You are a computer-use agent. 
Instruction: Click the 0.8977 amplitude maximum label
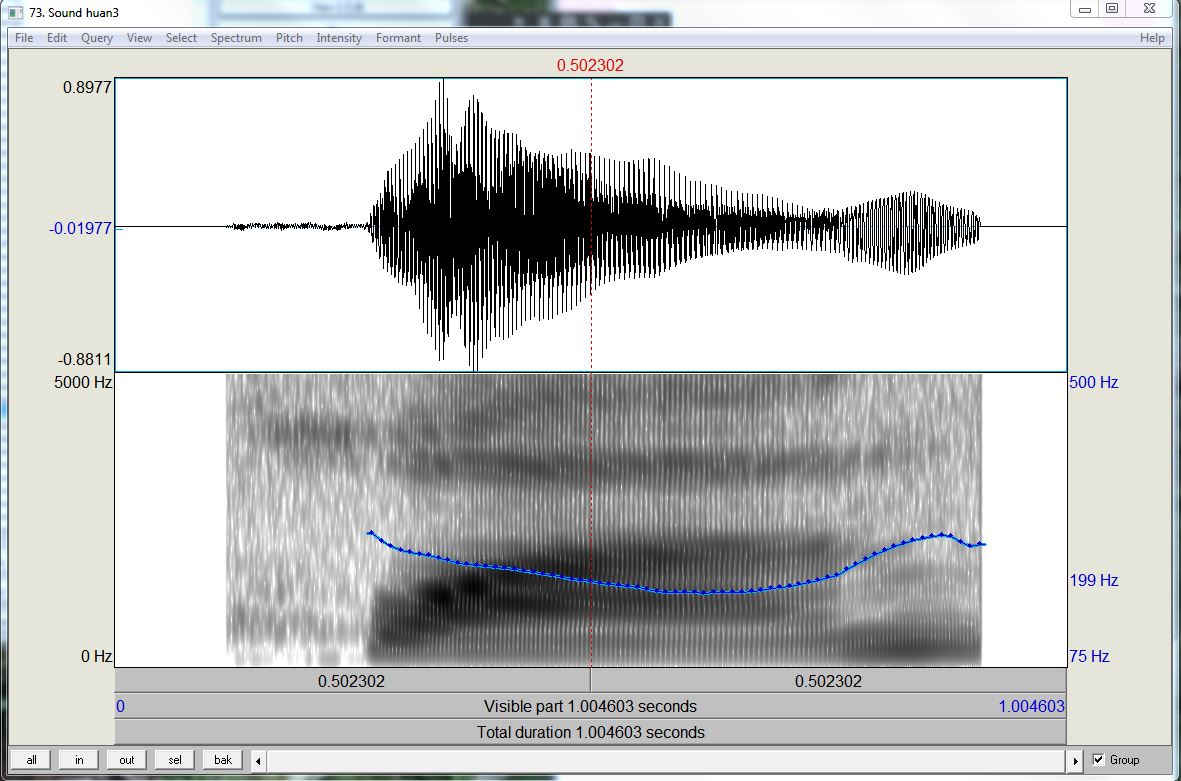(87, 87)
